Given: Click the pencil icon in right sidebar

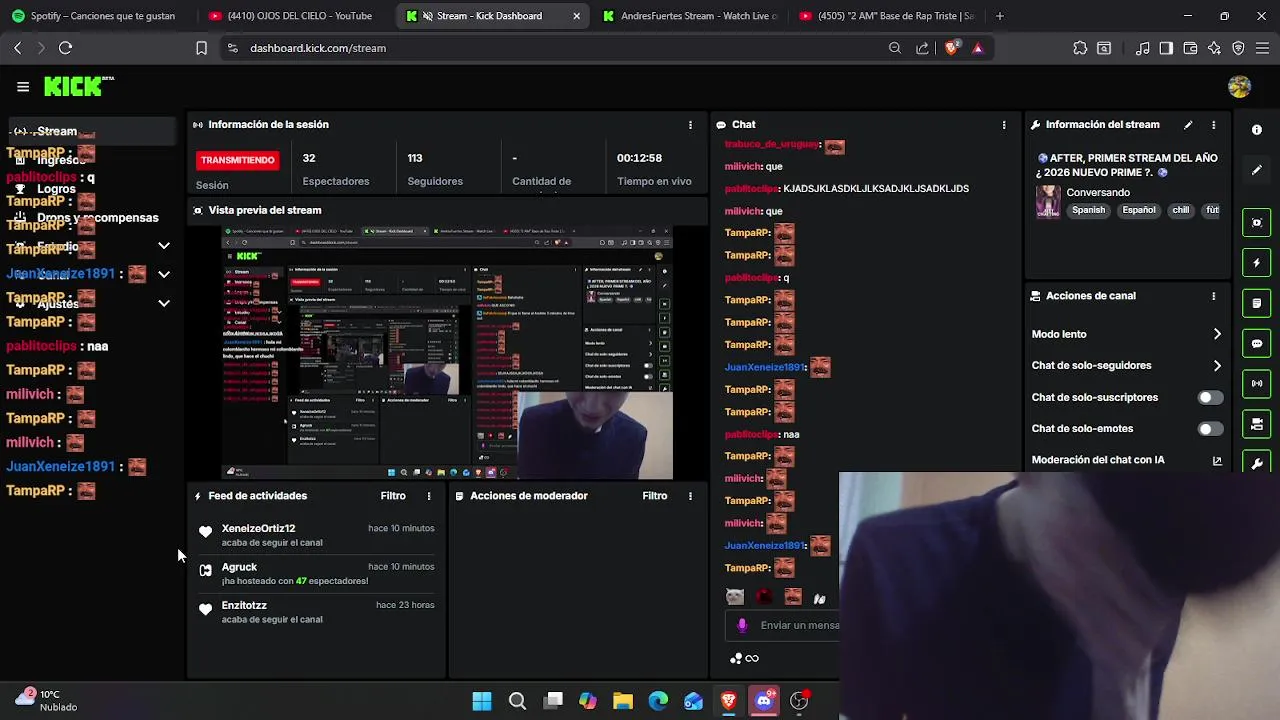Looking at the screenshot, I should (1257, 170).
